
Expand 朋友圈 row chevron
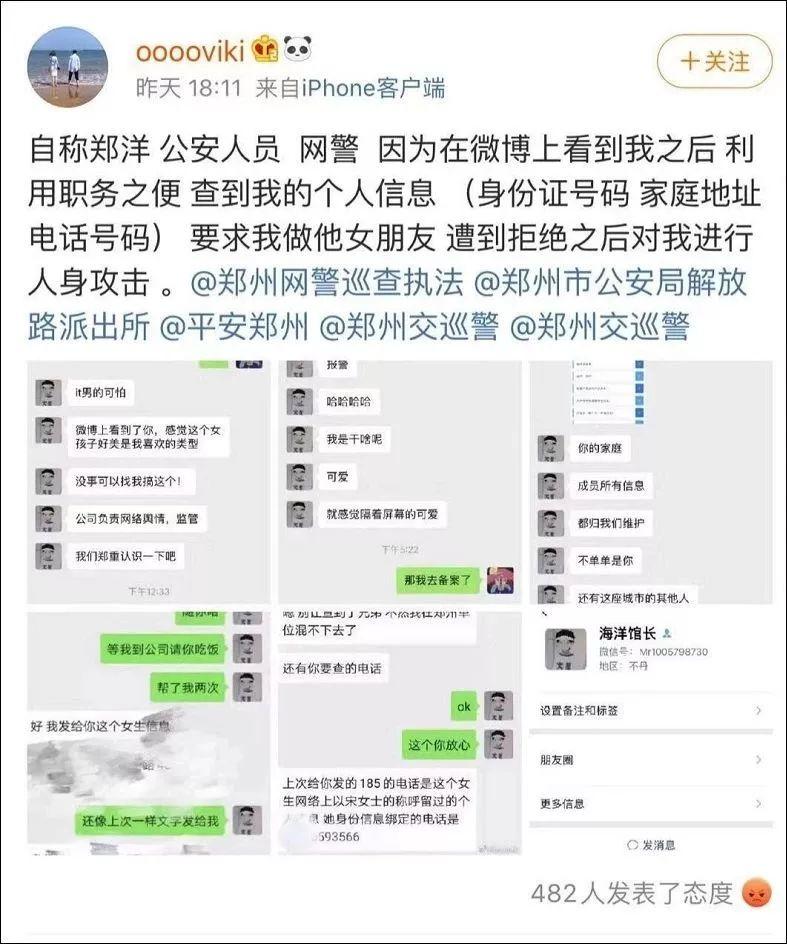758,759
